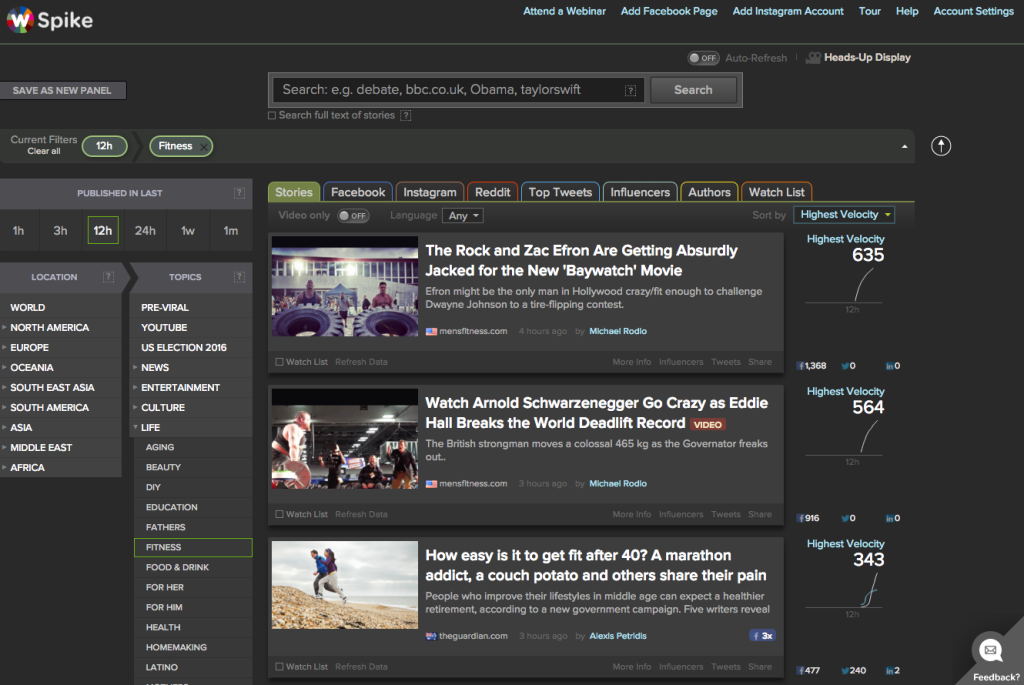Click the search input field

pyautogui.click(x=445, y=90)
